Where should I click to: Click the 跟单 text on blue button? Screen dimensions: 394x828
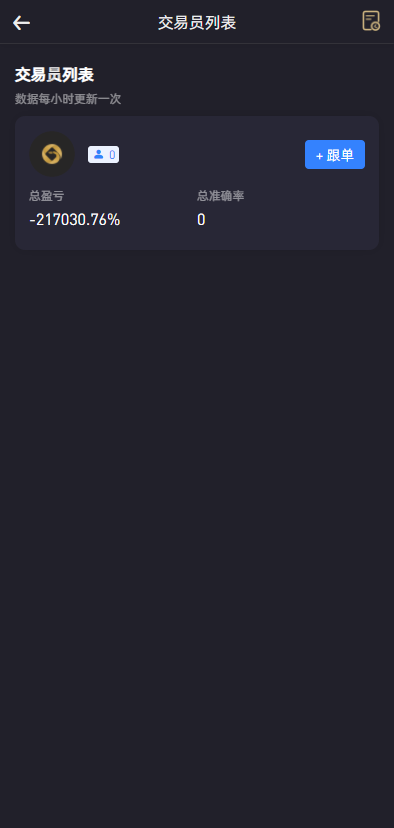[340, 155]
